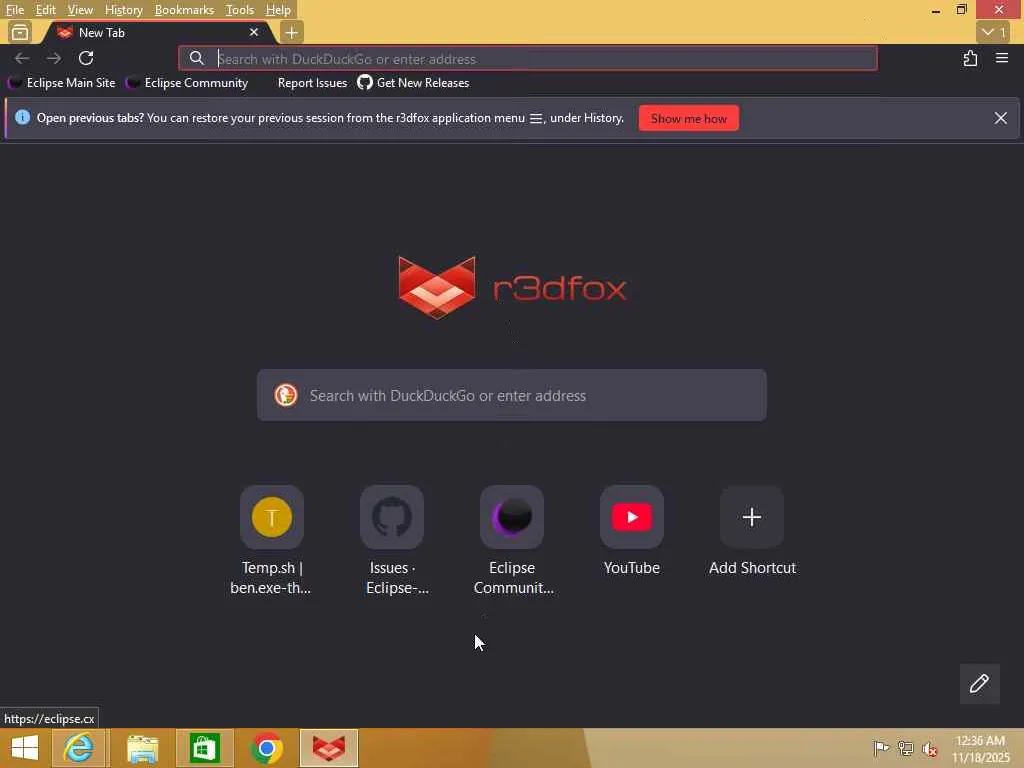The height and width of the screenshot is (768, 1024).
Task: Reload the current page
Action: [86, 58]
